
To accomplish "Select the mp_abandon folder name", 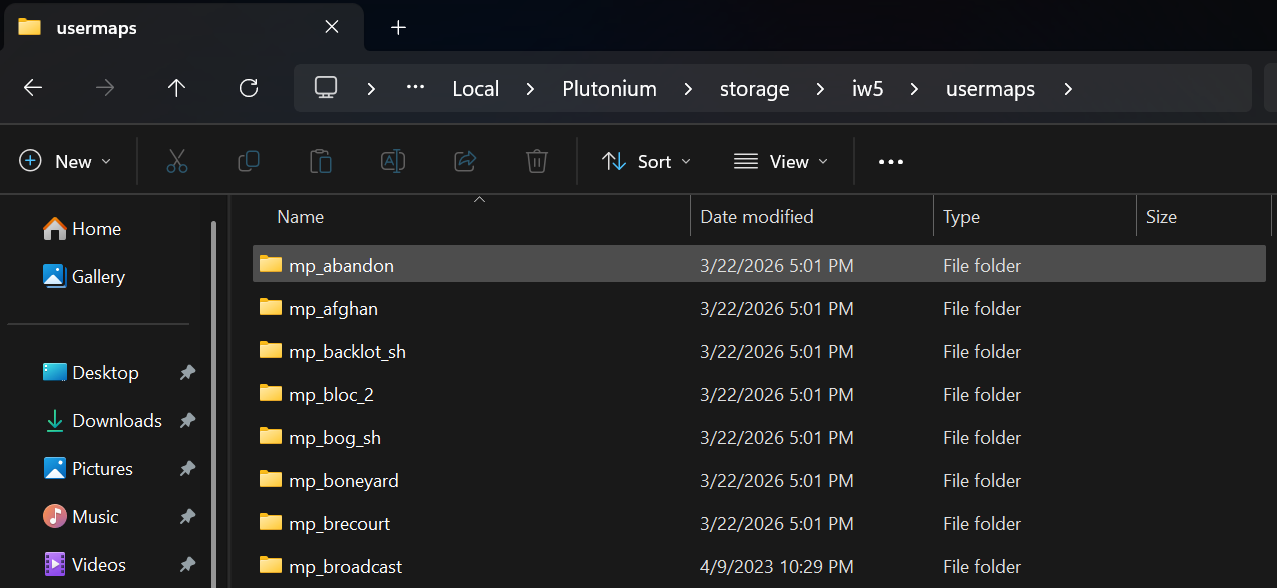I will pyautogui.click(x=341, y=266).
